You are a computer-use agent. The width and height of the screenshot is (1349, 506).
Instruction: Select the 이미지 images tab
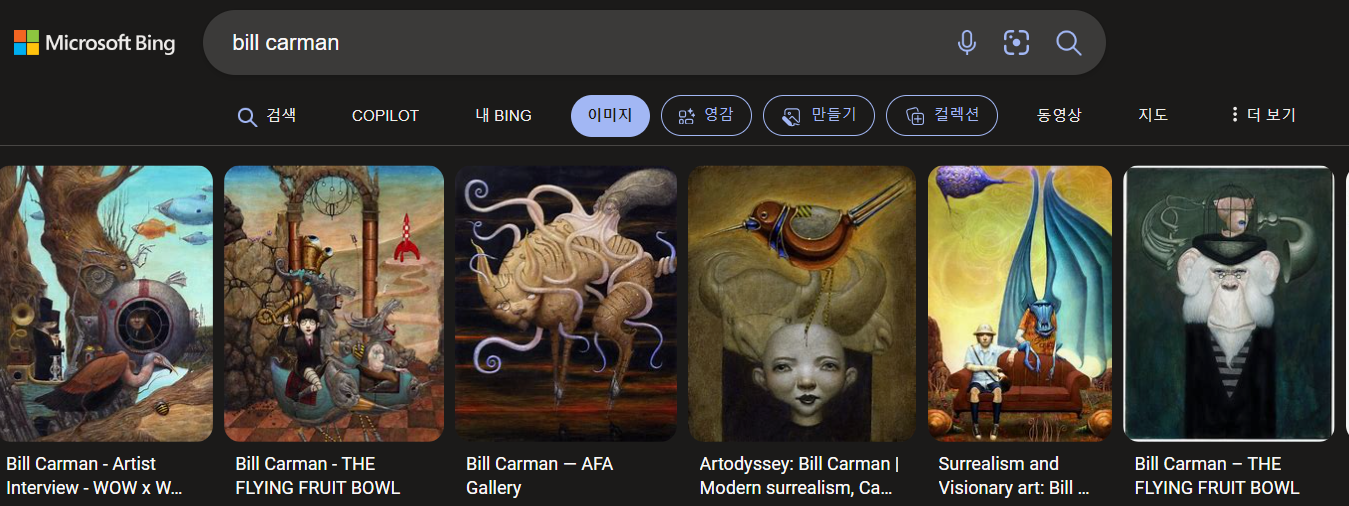click(610, 115)
